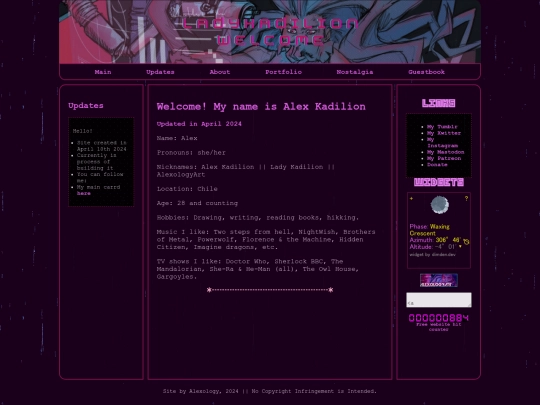
Task: Click the 'Updates' sidebar heading
Action: (x=86, y=106)
